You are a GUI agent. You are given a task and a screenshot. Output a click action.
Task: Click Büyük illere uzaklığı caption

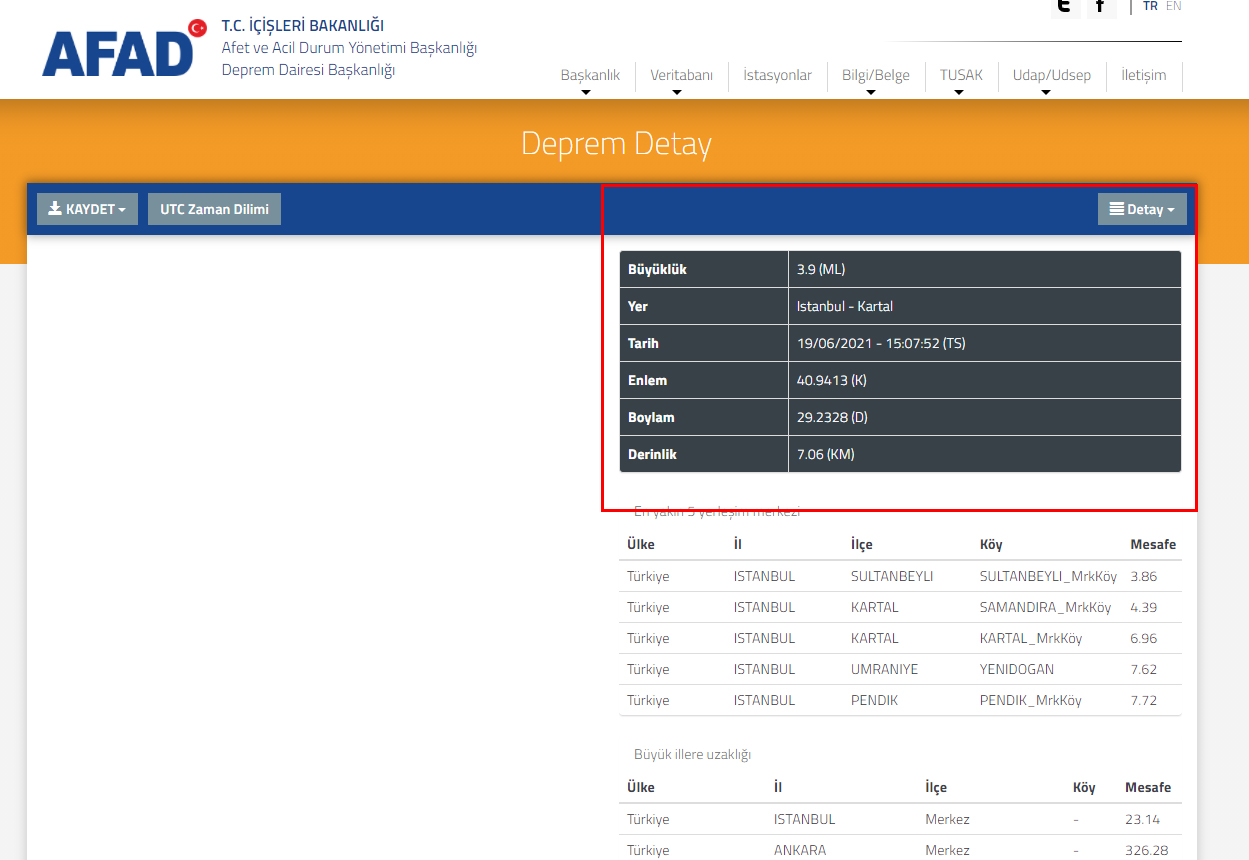(692, 754)
